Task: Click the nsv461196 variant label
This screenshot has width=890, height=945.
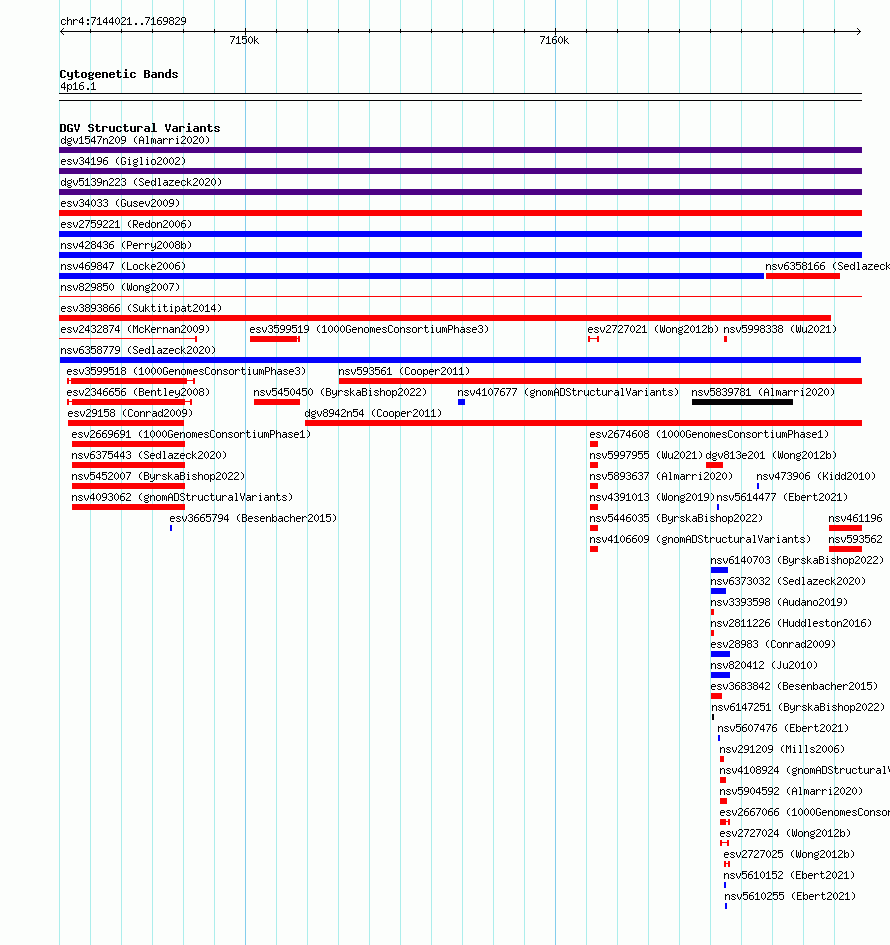Action: click(x=855, y=519)
